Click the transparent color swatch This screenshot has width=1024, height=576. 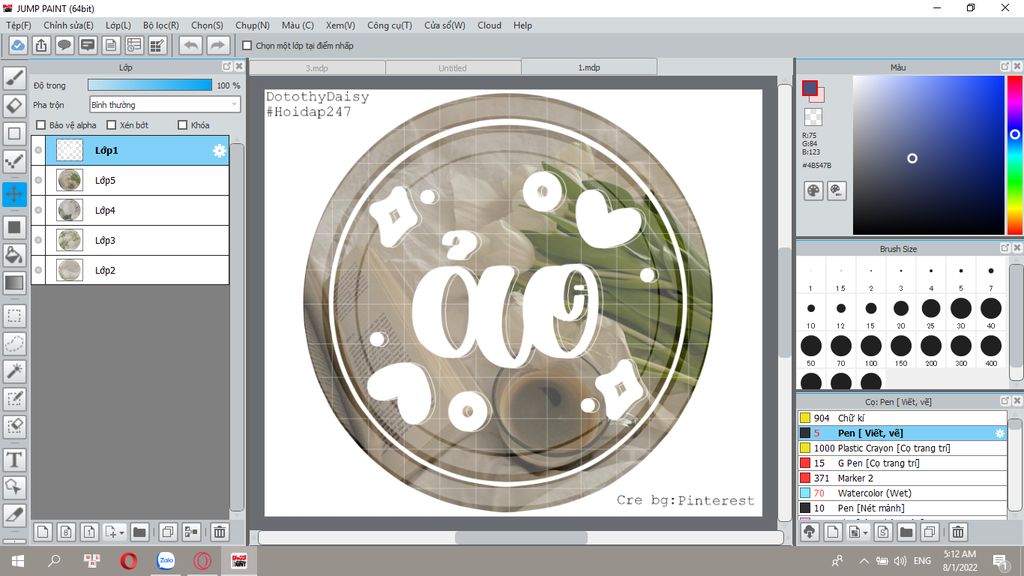click(813, 117)
